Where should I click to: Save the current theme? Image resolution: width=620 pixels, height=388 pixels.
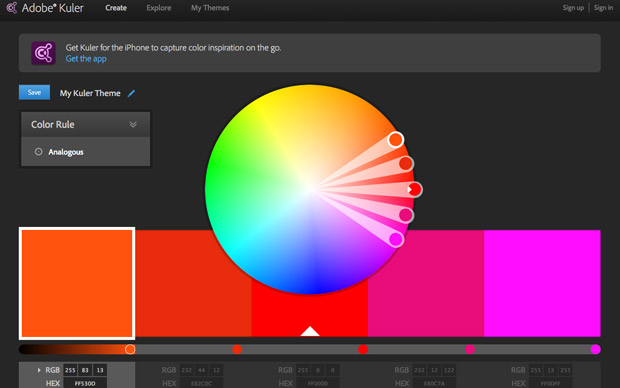(x=34, y=93)
